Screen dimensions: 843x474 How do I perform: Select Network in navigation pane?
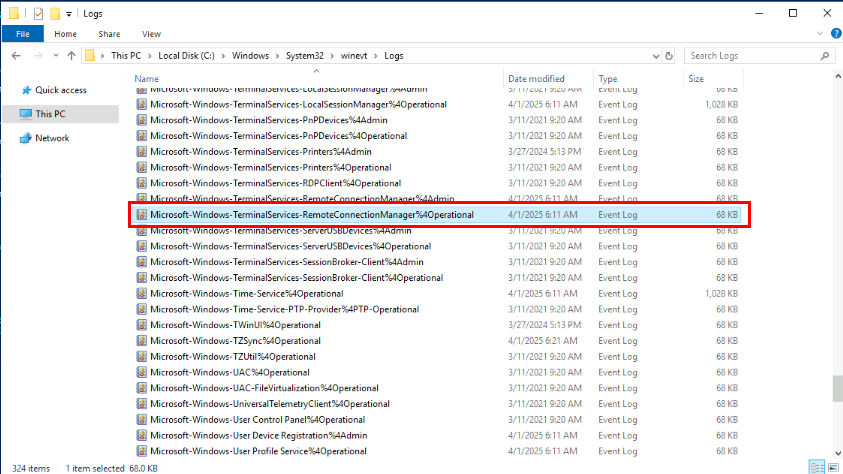coord(52,138)
